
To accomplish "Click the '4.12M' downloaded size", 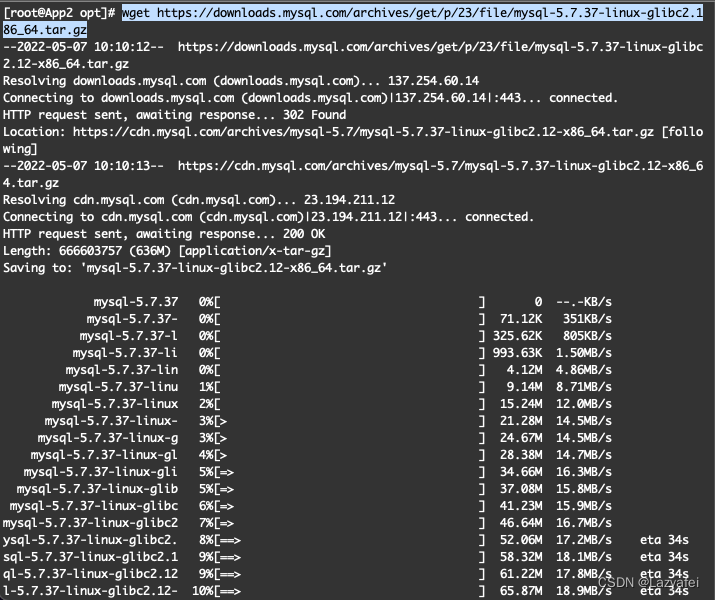I will [x=524, y=370].
